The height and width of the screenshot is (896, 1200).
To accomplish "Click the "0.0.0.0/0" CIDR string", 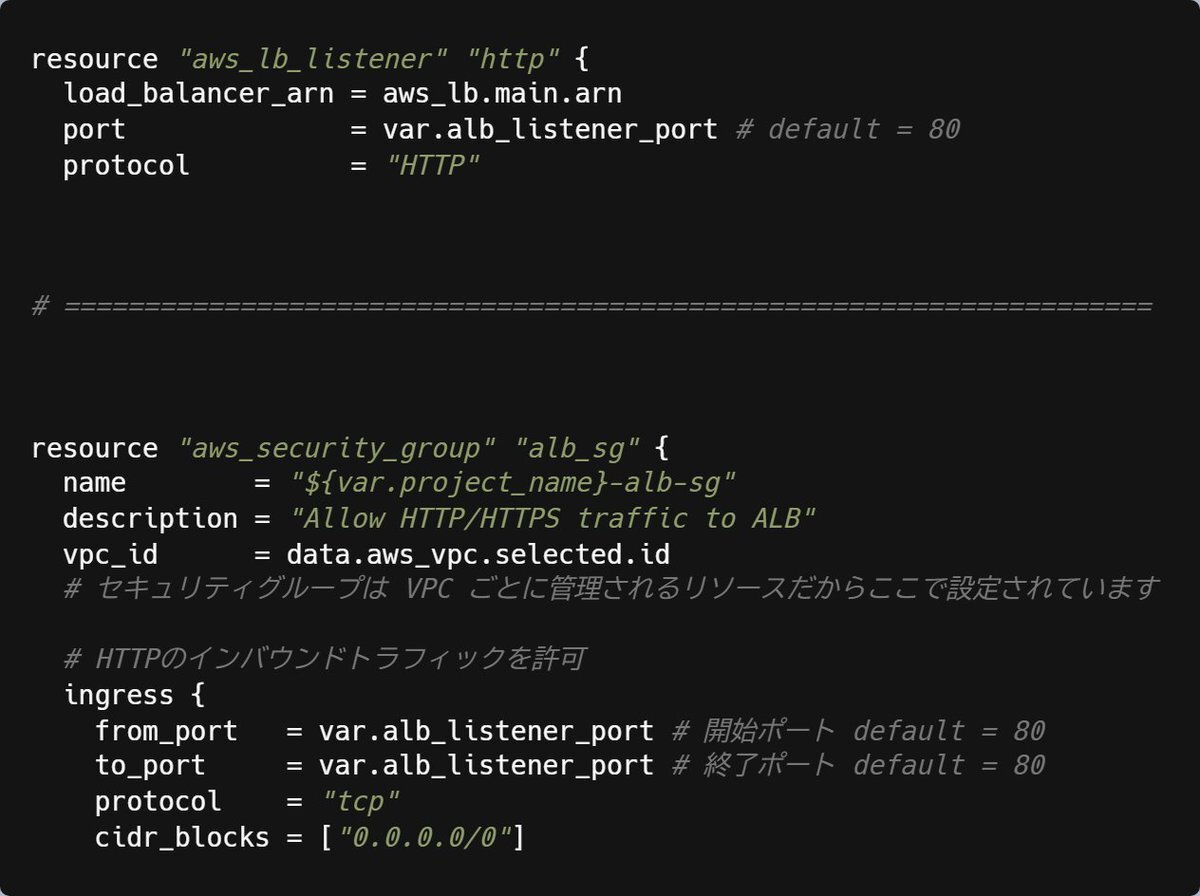I will (x=425, y=837).
